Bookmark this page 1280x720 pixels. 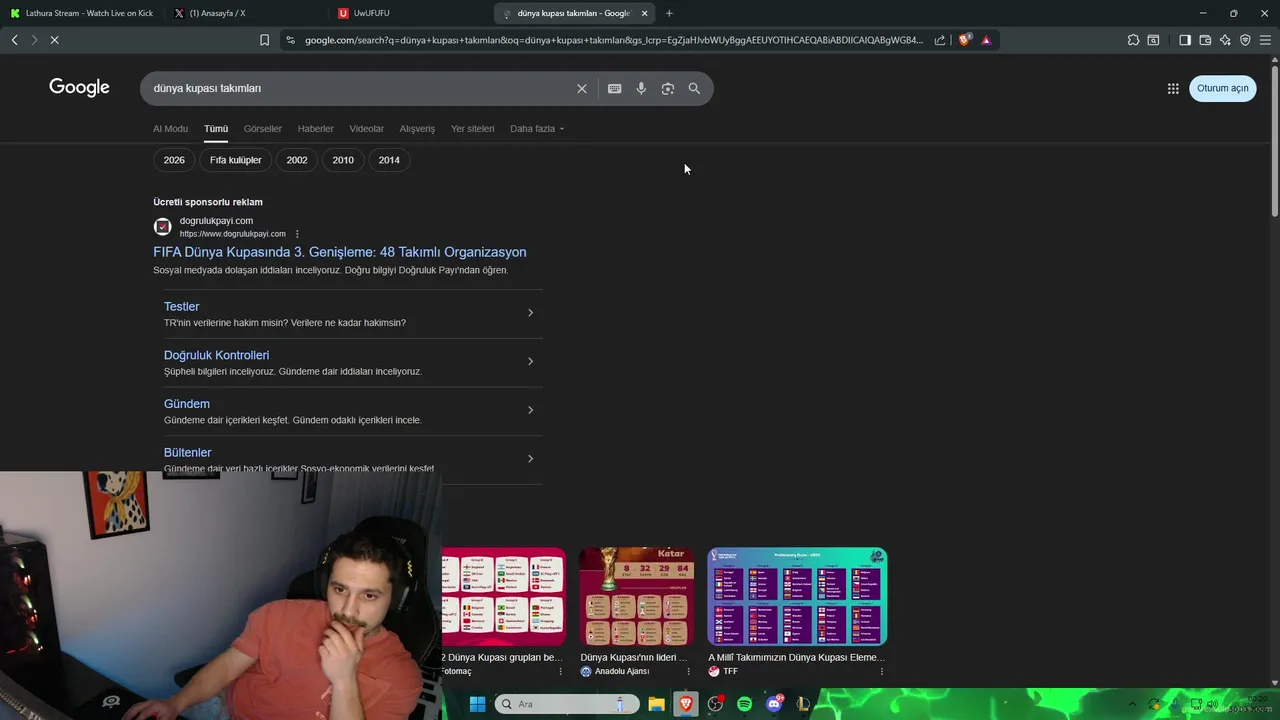pyautogui.click(x=264, y=40)
